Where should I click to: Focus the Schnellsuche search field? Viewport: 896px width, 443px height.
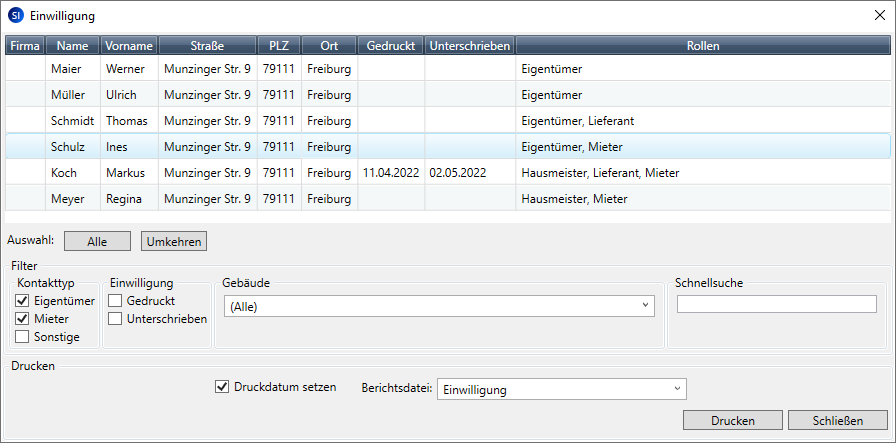click(776, 304)
